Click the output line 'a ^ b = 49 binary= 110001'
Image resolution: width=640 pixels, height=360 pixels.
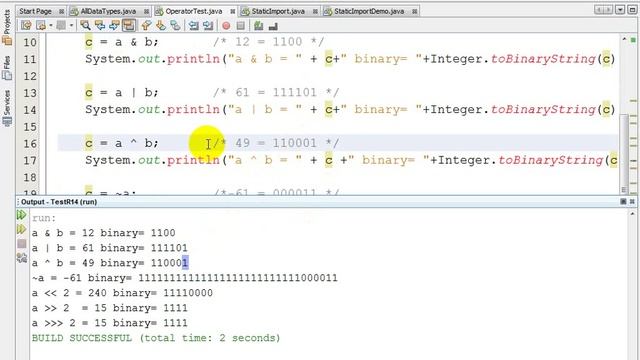[110, 263]
